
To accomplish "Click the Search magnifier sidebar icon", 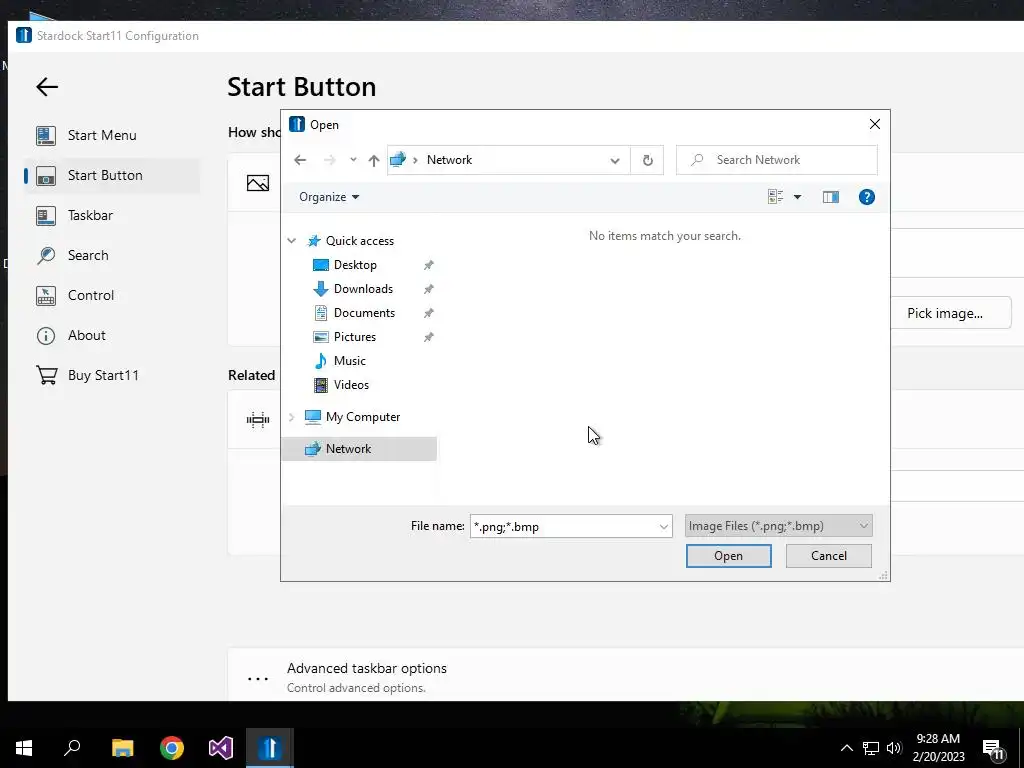I will coord(46,255).
